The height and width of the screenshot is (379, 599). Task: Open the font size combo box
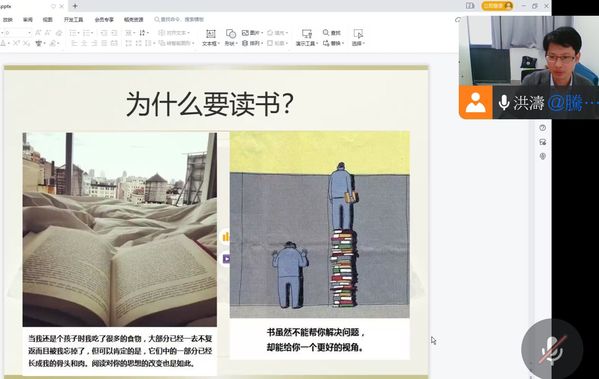(17, 33)
